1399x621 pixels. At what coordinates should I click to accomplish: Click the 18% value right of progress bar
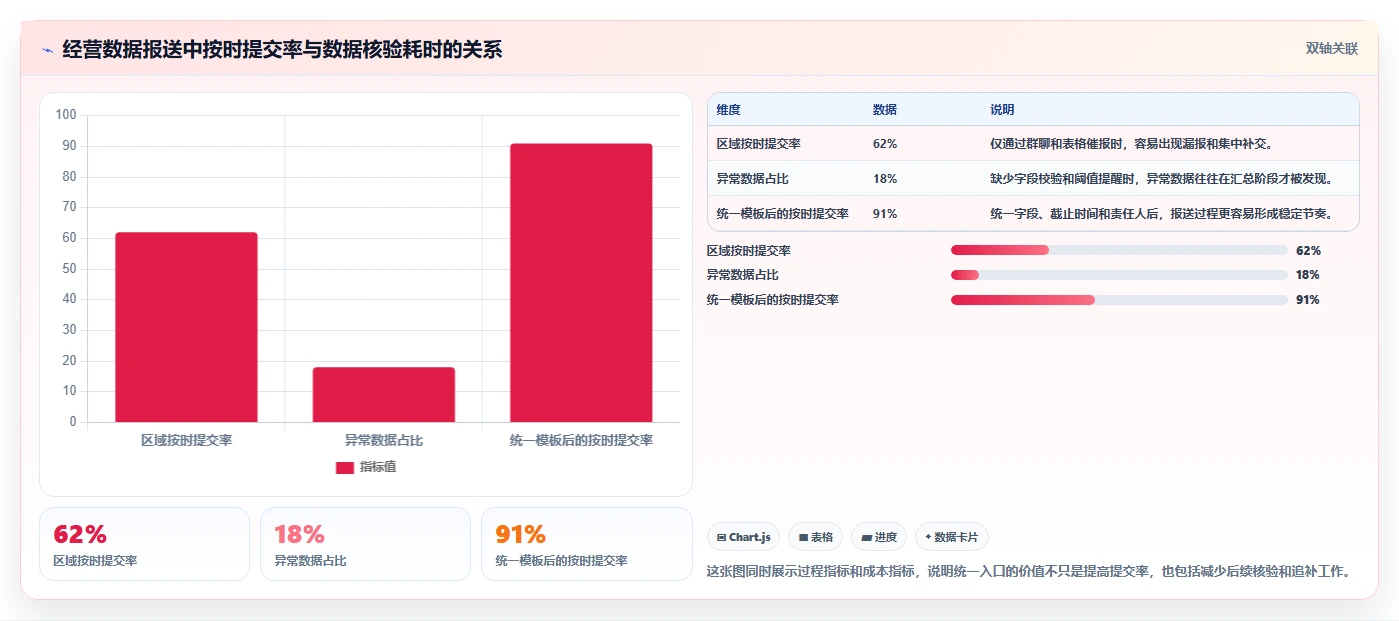(x=1308, y=275)
